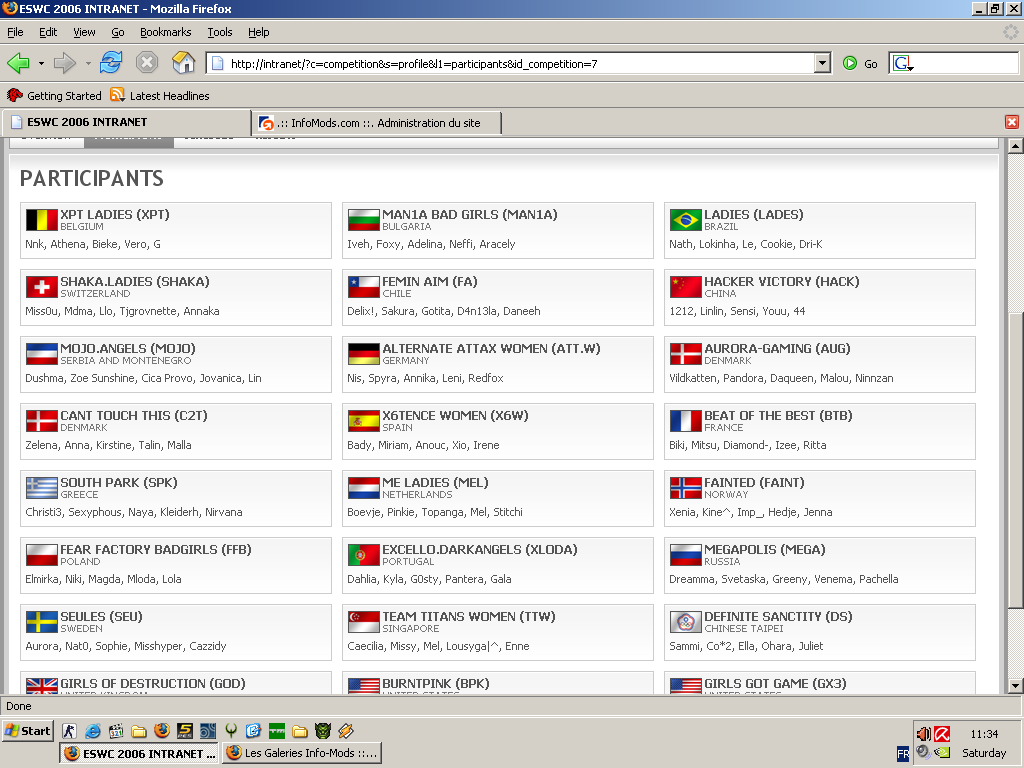Click the XPT LADIES (XPT) team name

[x=115, y=214]
